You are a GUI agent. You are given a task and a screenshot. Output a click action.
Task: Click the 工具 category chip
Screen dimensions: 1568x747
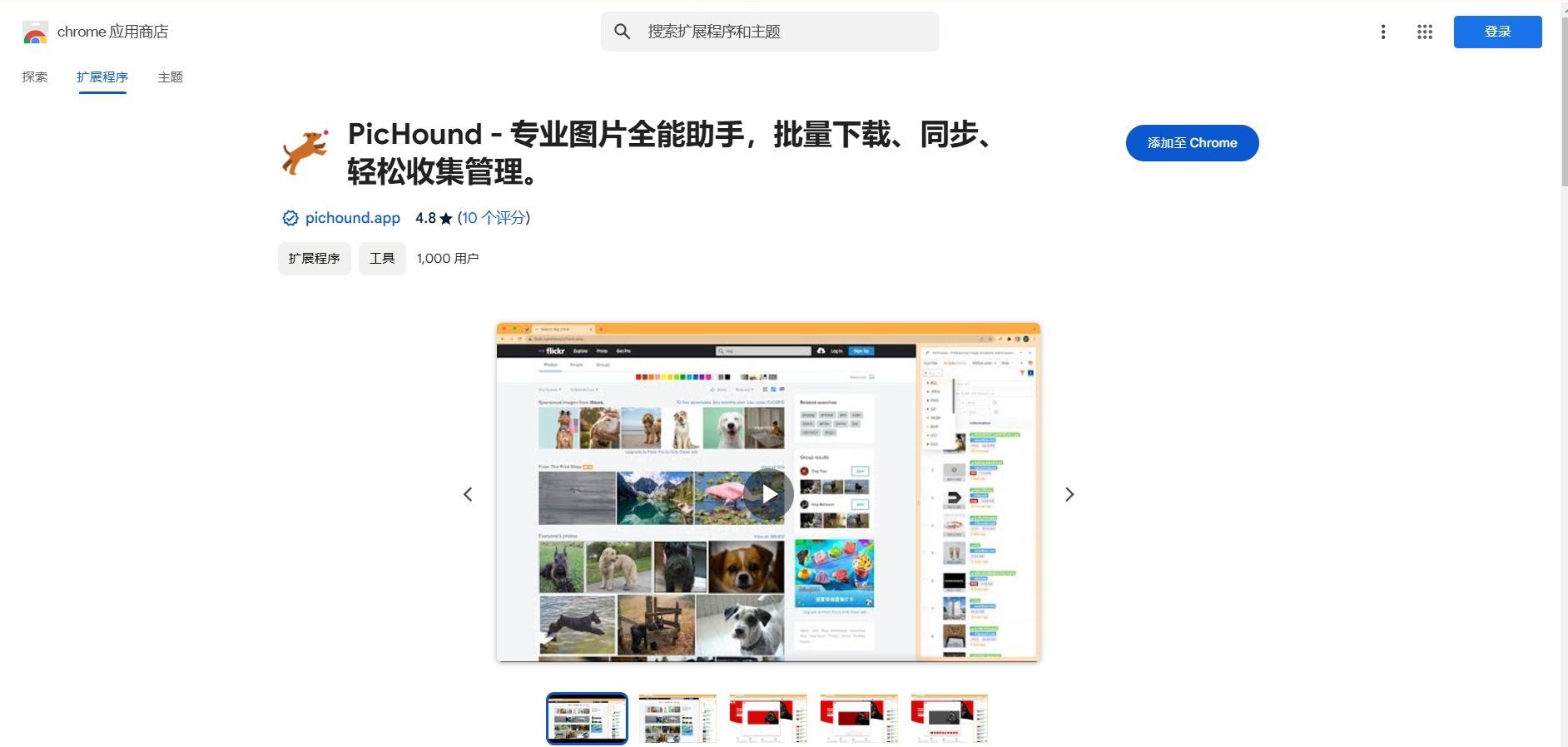pos(382,259)
